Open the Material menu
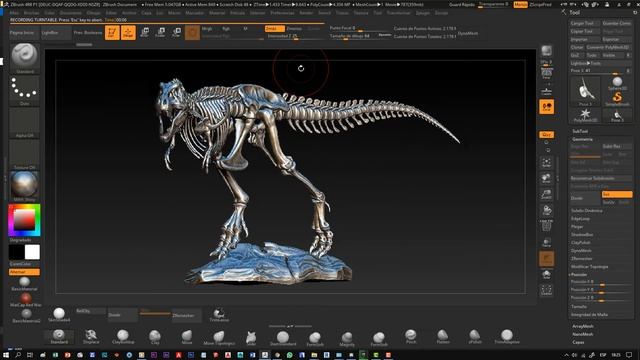This screenshot has width=640, height=360. (x=217, y=13)
